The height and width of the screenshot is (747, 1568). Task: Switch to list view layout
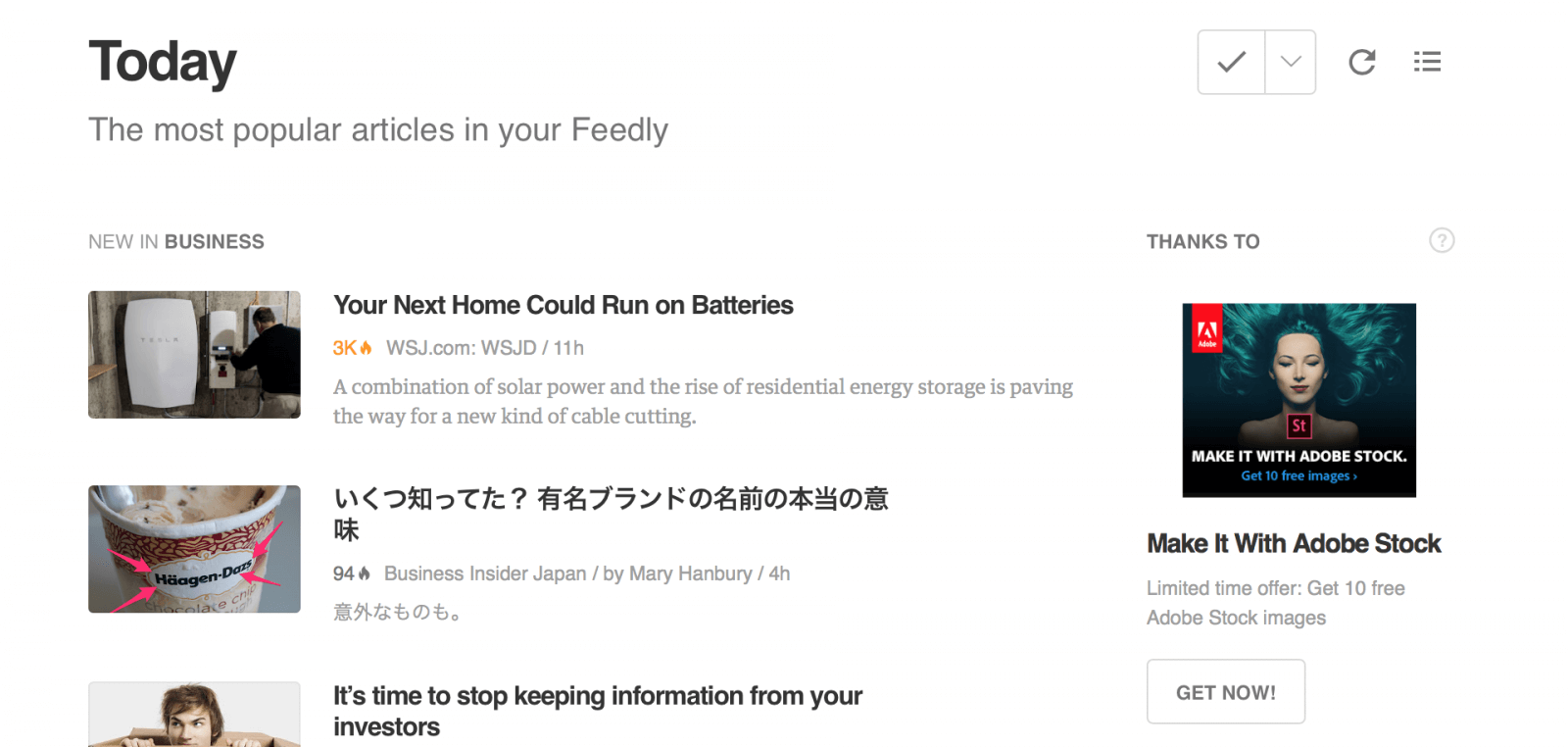pyautogui.click(x=1427, y=61)
